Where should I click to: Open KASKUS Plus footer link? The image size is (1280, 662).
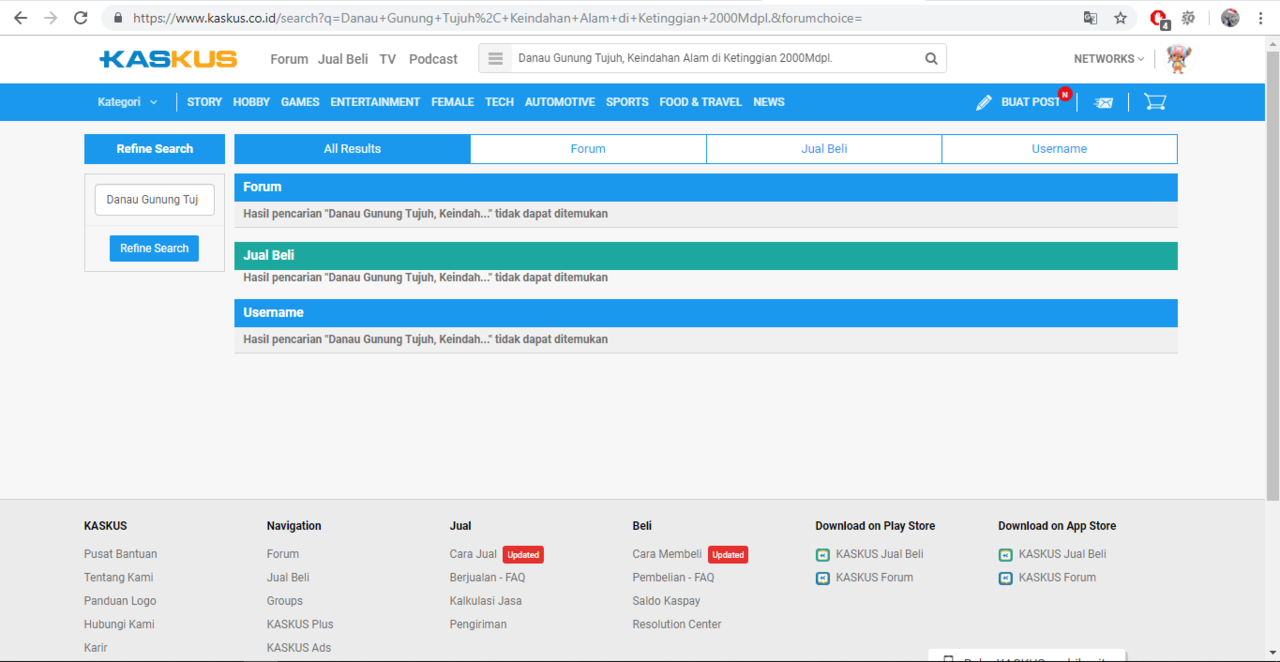pos(300,624)
